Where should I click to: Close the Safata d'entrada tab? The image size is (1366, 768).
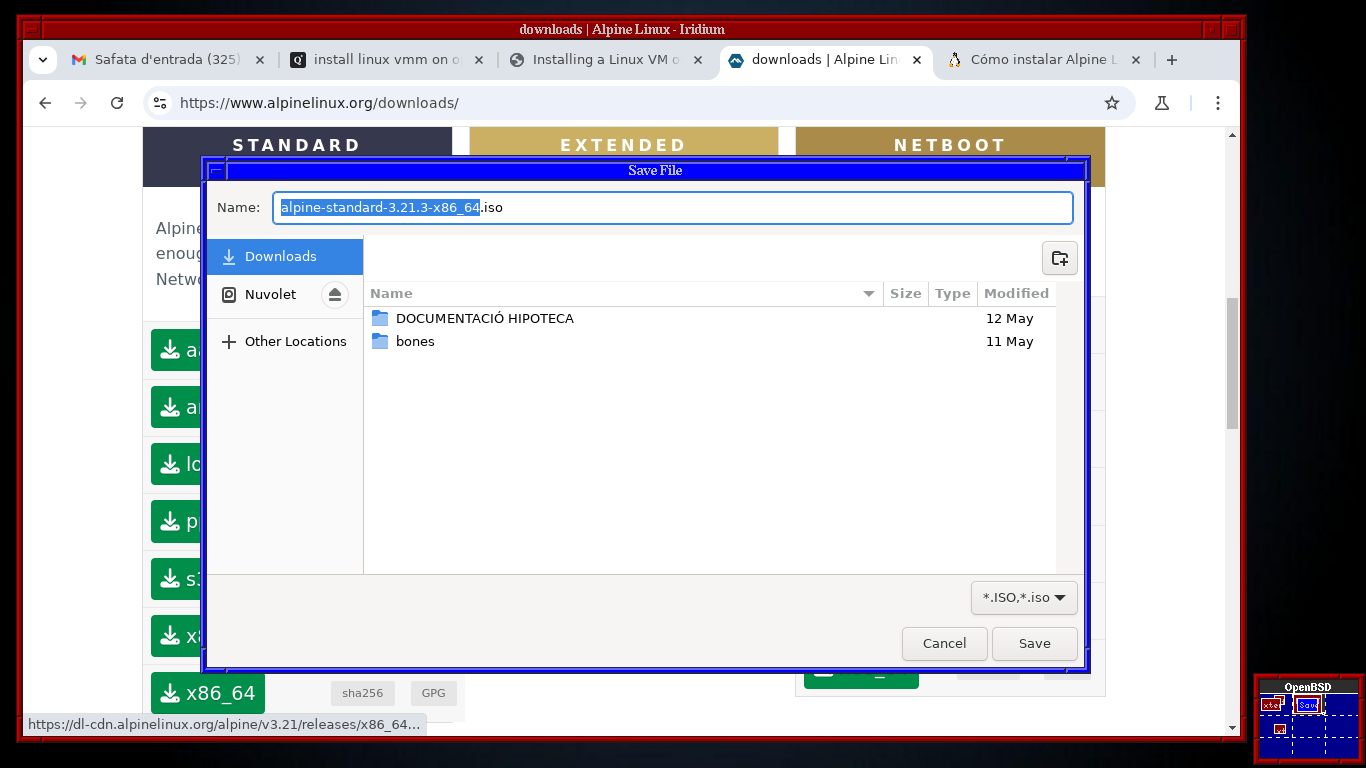[260, 60]
